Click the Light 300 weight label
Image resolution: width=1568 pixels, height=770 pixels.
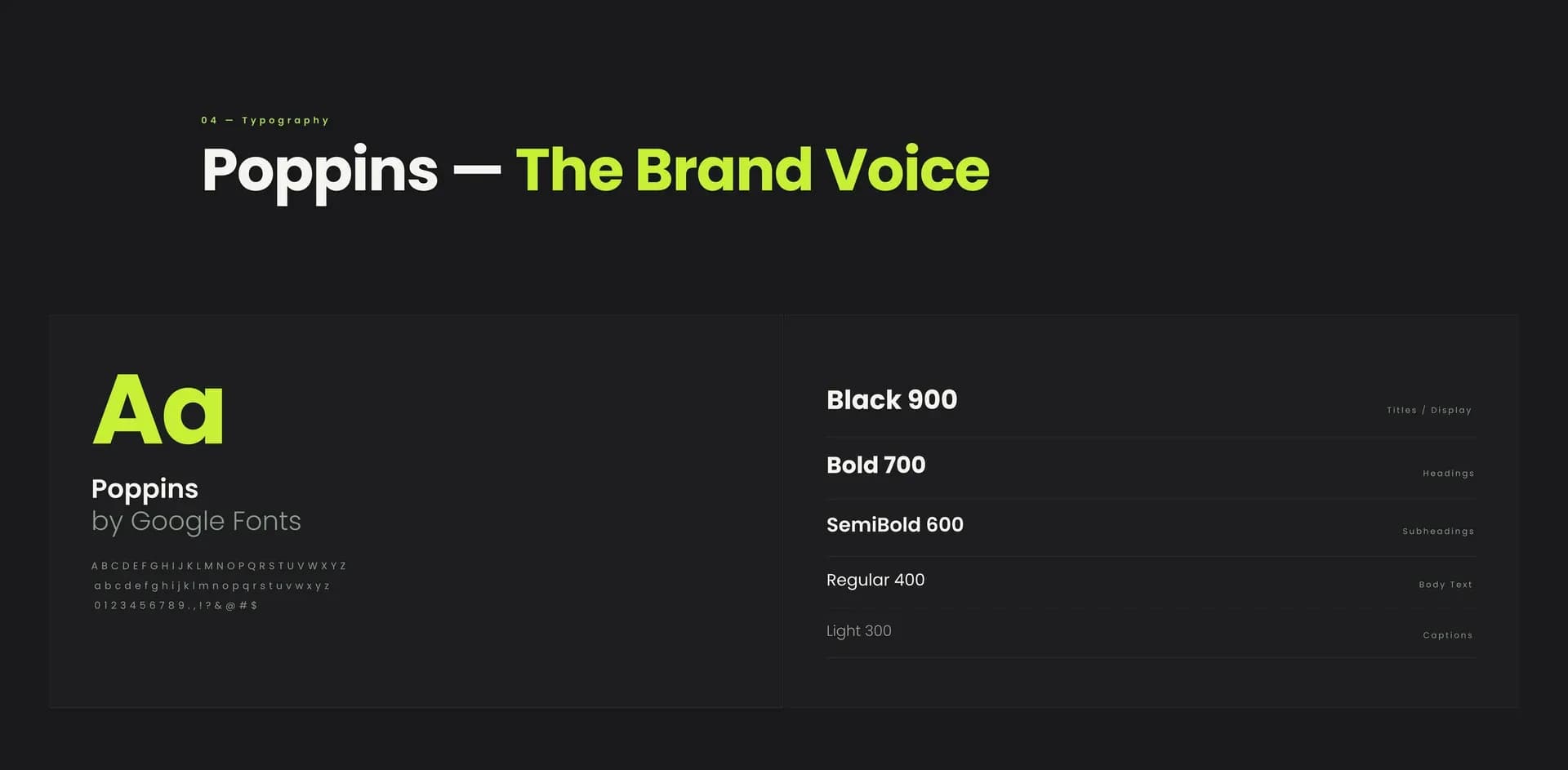(858, 631)
